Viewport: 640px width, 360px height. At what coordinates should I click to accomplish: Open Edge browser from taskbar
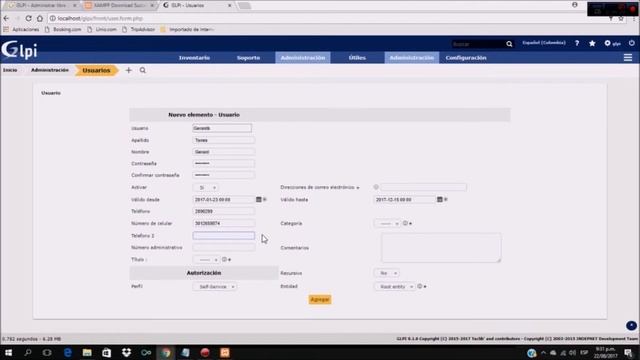pyautogui.click(x=67, y=353)
